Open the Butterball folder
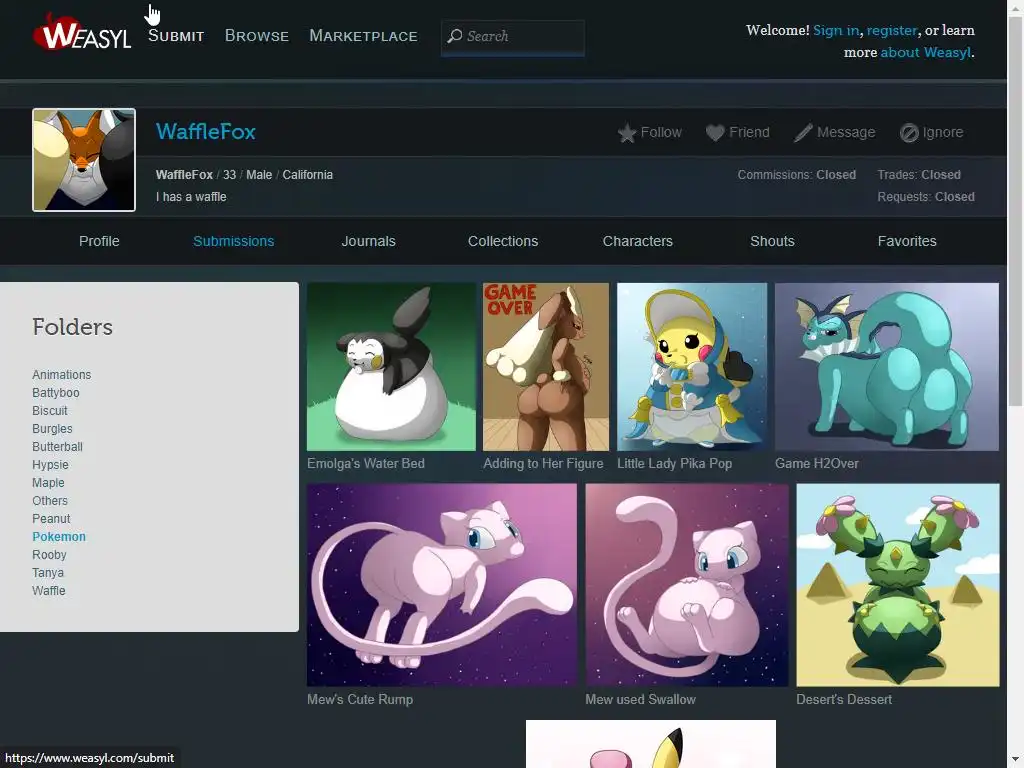 click(x=57, y=447)
